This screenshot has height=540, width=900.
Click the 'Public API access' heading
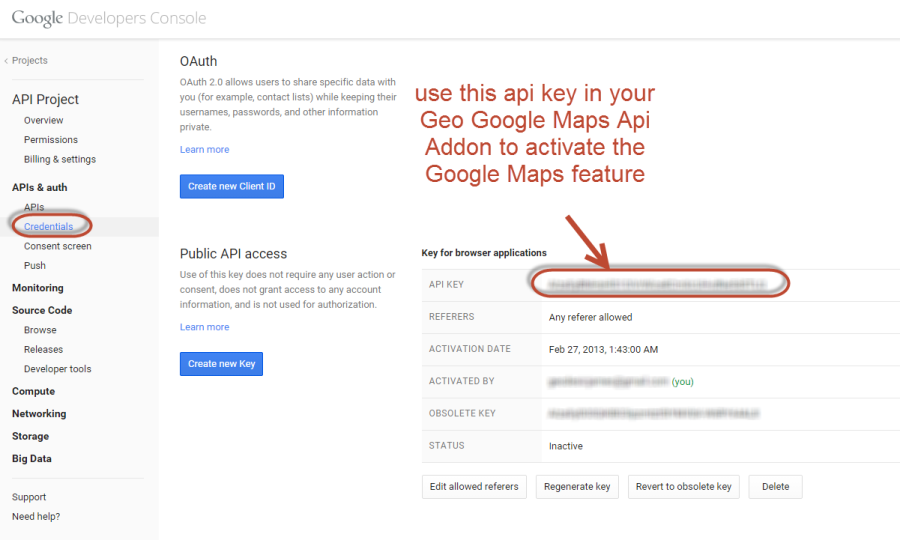[233, 254]
